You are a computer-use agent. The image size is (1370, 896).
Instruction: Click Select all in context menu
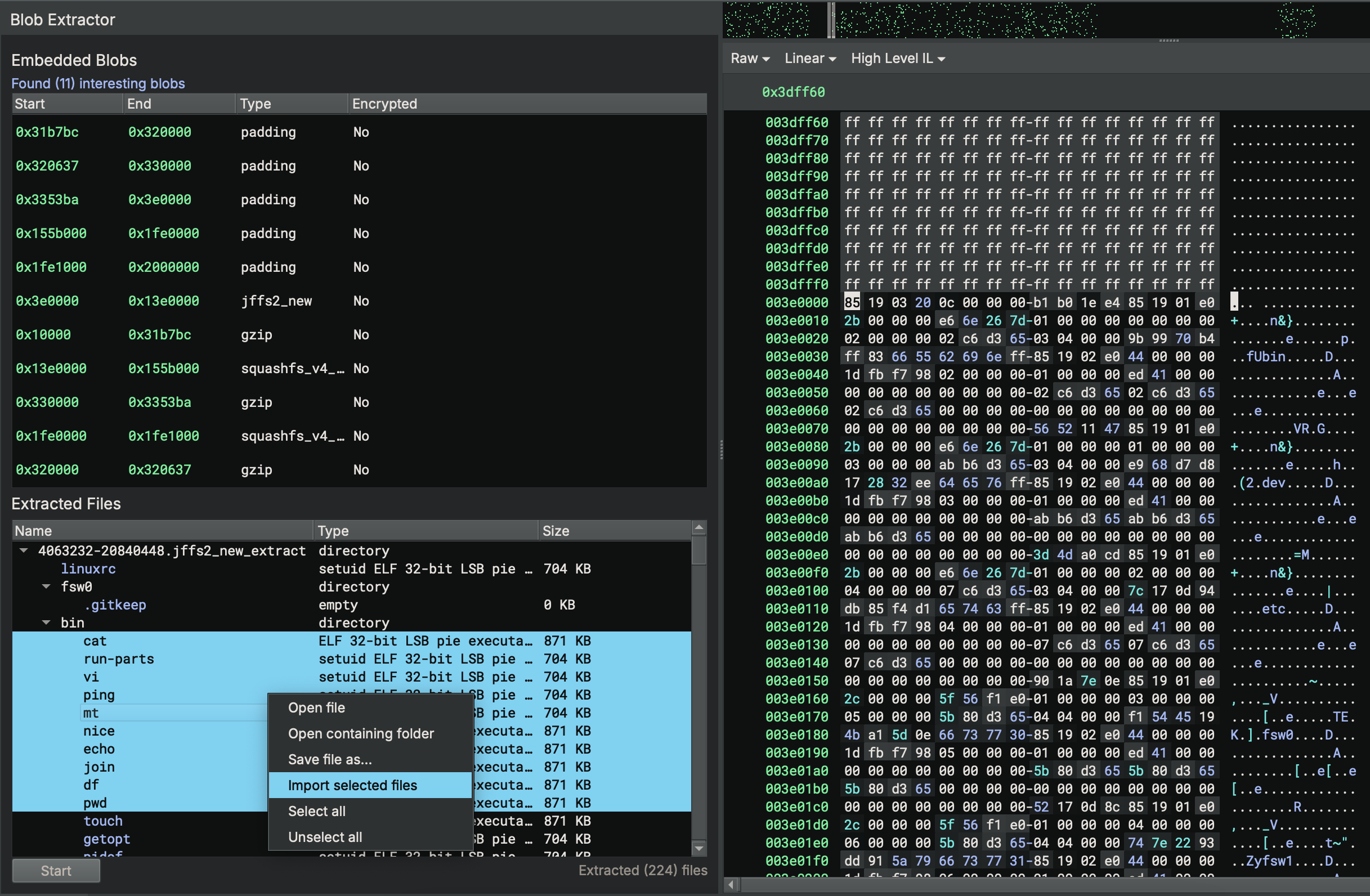[x=316, y=811]
